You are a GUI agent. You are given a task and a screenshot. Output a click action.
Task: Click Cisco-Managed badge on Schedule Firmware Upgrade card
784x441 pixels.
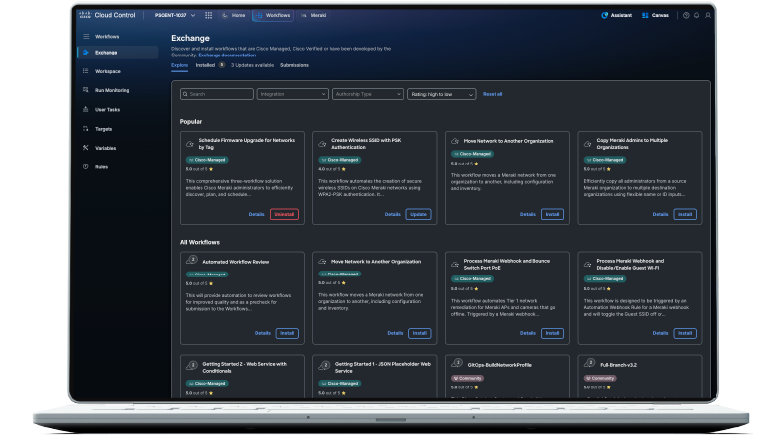pos(206,160)
